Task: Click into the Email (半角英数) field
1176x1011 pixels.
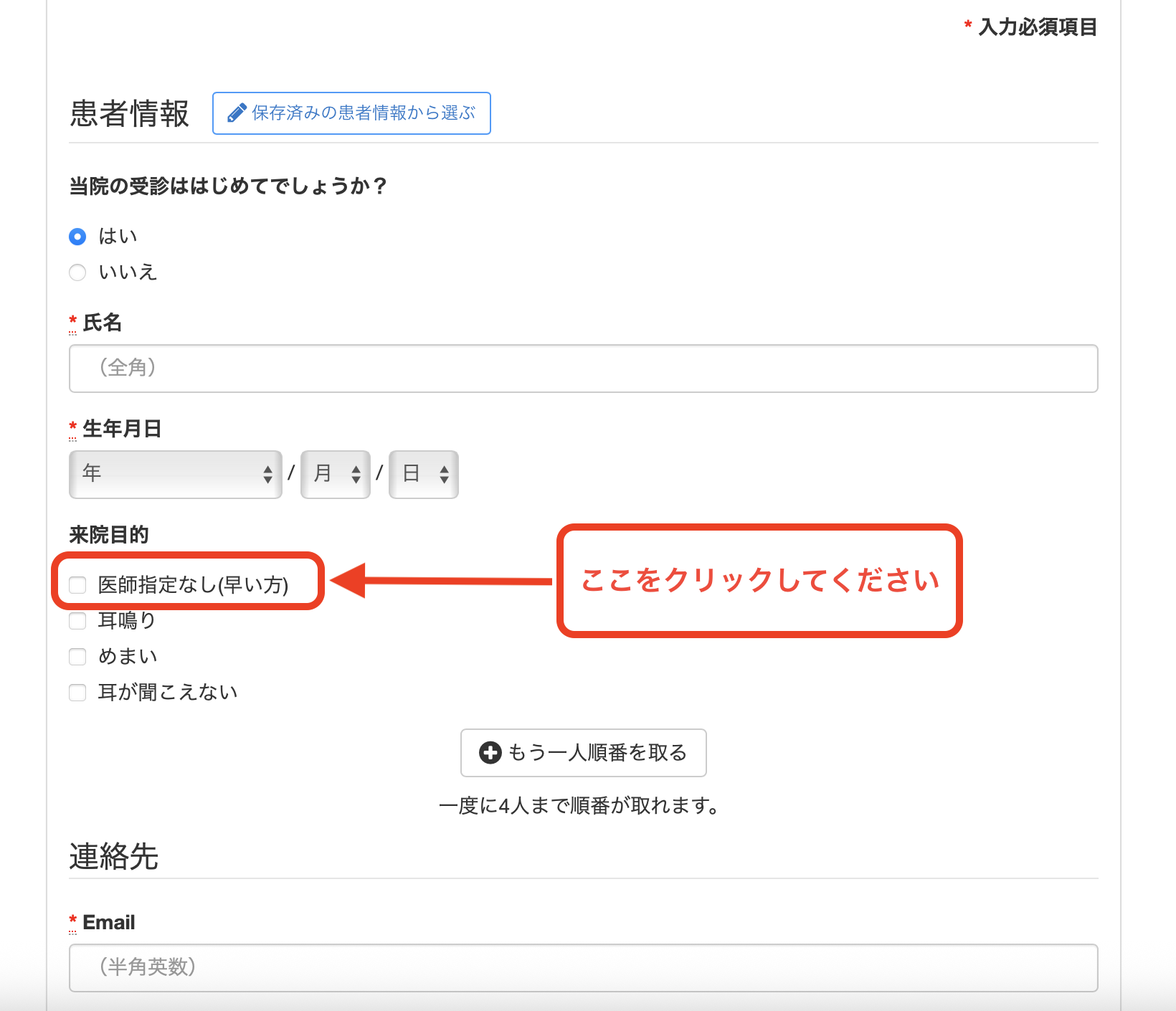Action: [x=583, y=968]
